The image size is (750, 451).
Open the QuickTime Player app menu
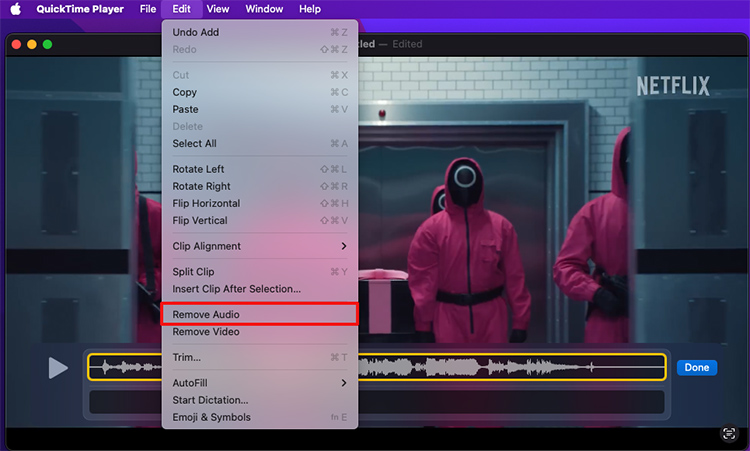click(x=80, y=9)
